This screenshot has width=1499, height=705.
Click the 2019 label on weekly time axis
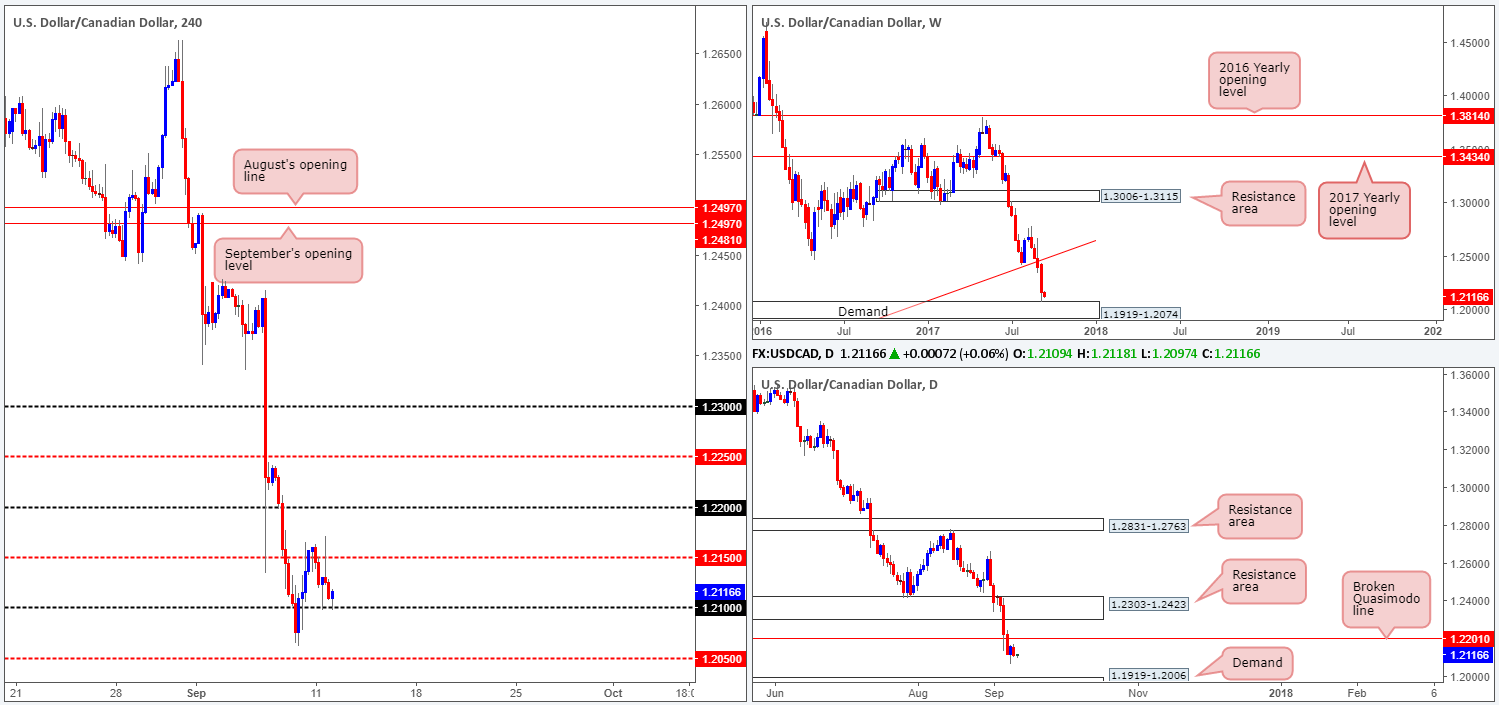tap(1267, 329)
